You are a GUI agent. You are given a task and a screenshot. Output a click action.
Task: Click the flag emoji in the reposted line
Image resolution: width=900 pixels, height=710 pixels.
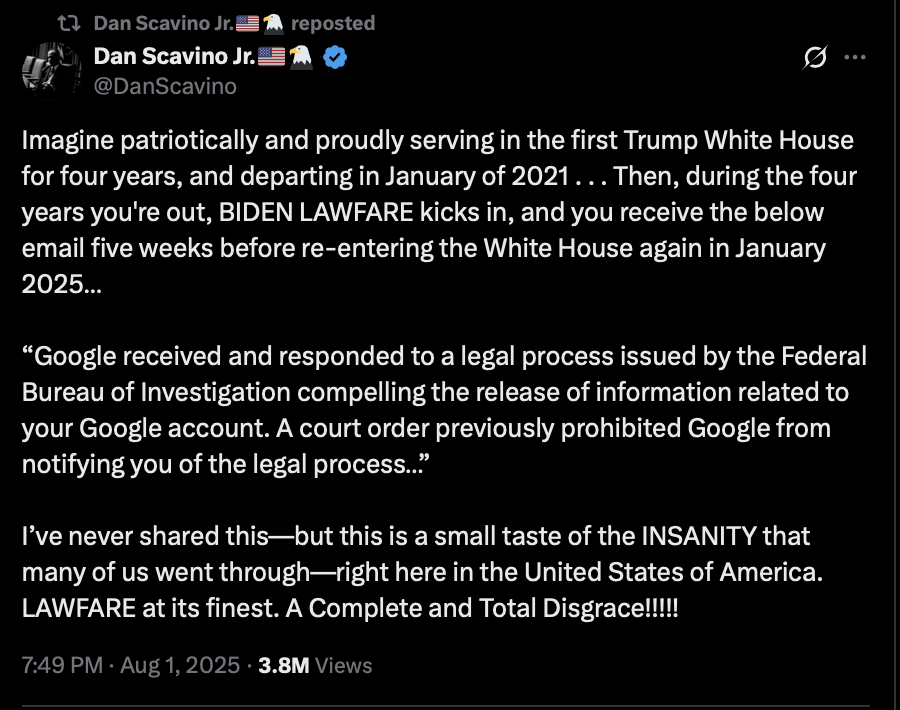pyautogui.click(x=244, y=22)
